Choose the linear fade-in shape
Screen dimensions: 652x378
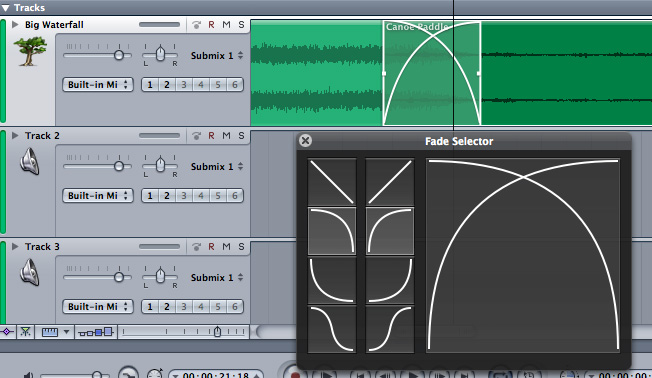390,182
